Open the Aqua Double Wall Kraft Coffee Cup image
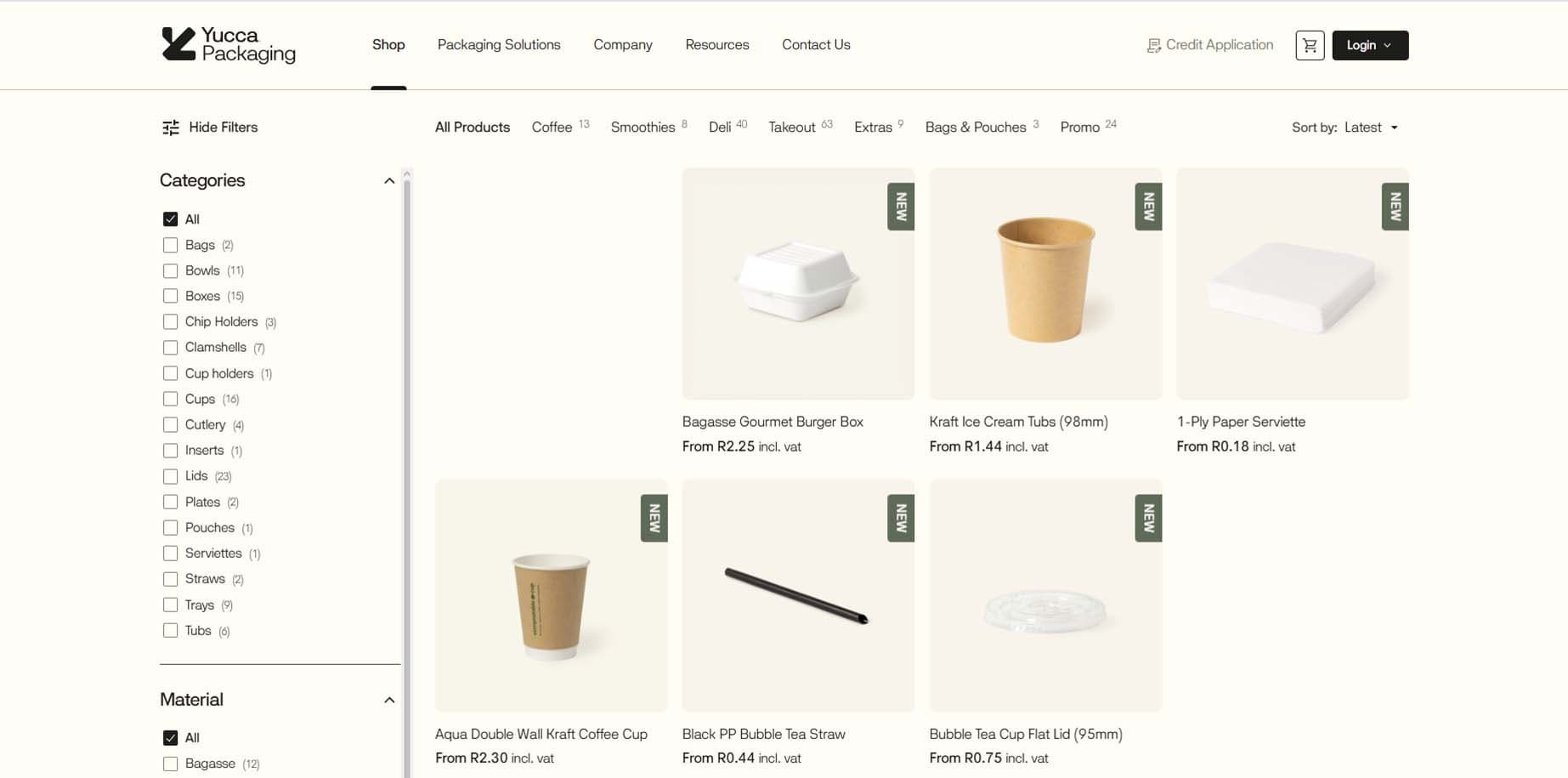This screenshot has height=778, width=1568. [x=551, y=595]
